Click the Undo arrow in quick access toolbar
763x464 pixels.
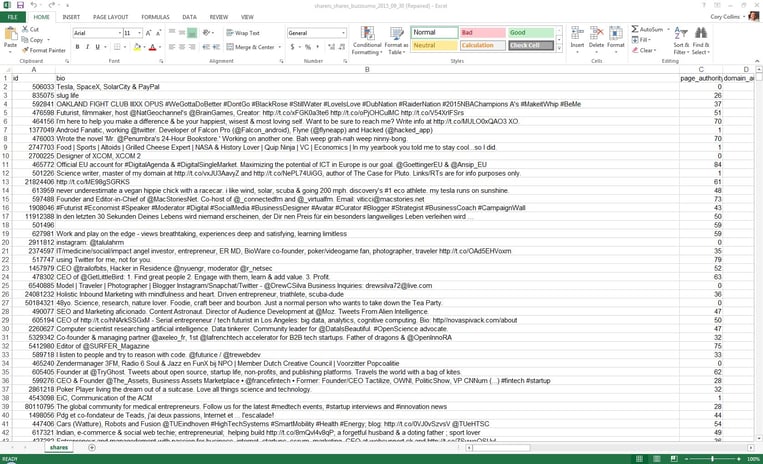tap(34, 5)
